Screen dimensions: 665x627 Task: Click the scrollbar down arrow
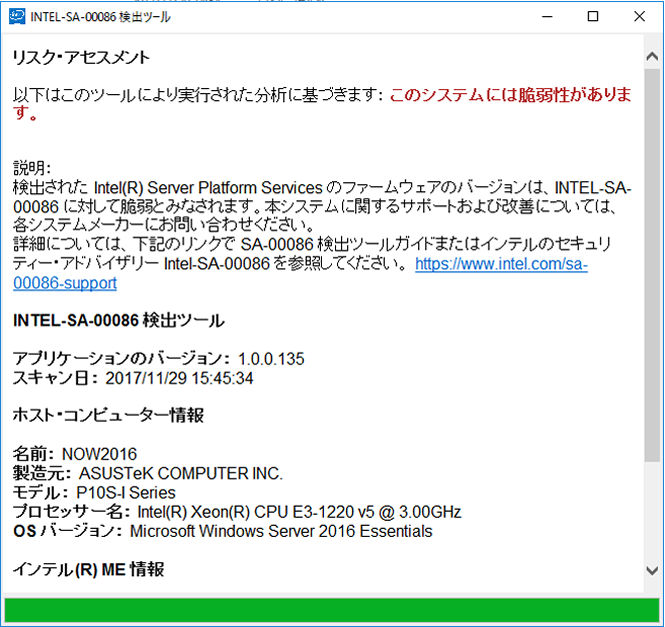tap(652, 570)
